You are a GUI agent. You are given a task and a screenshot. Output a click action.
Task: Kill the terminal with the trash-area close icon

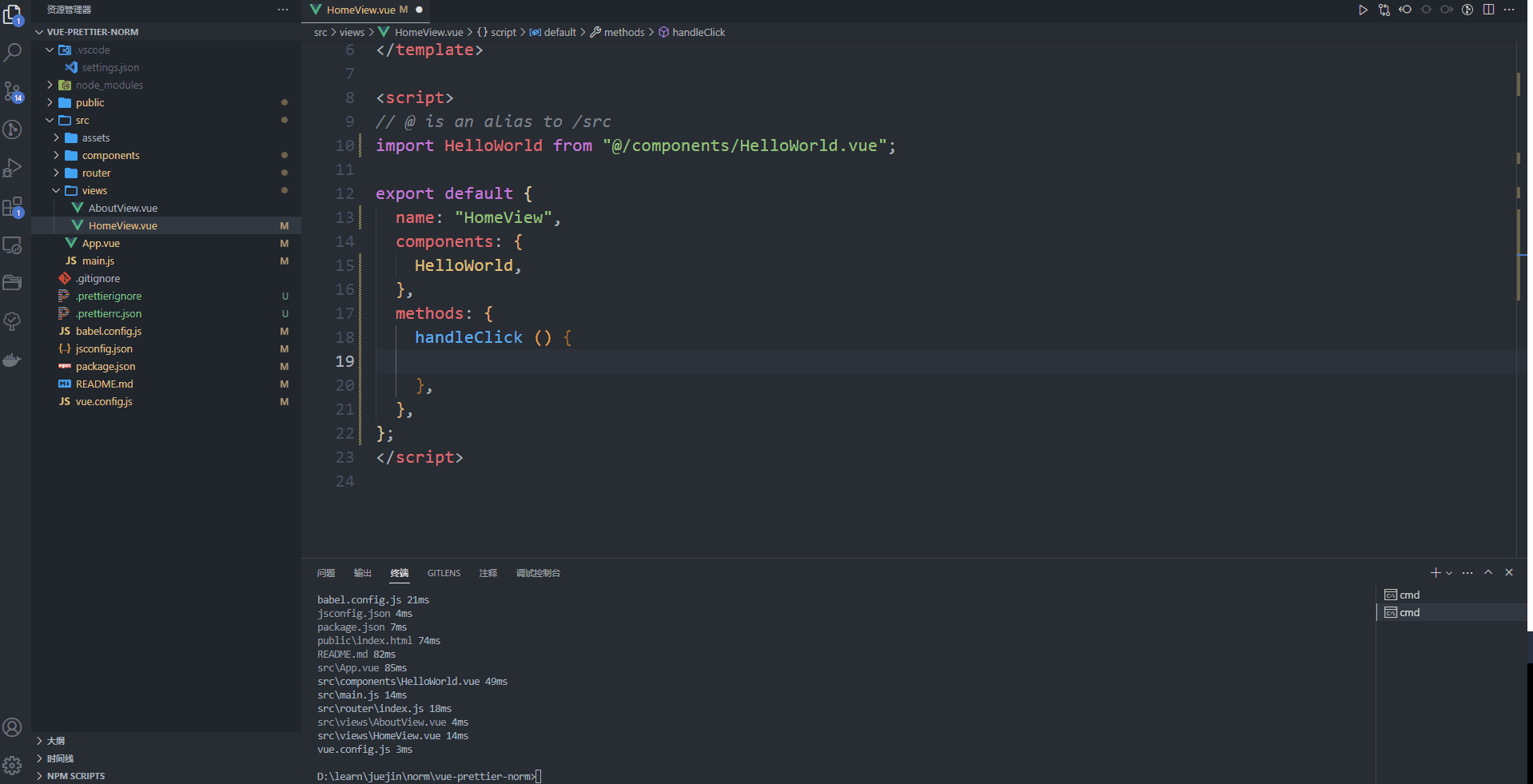pos(1509,572)
